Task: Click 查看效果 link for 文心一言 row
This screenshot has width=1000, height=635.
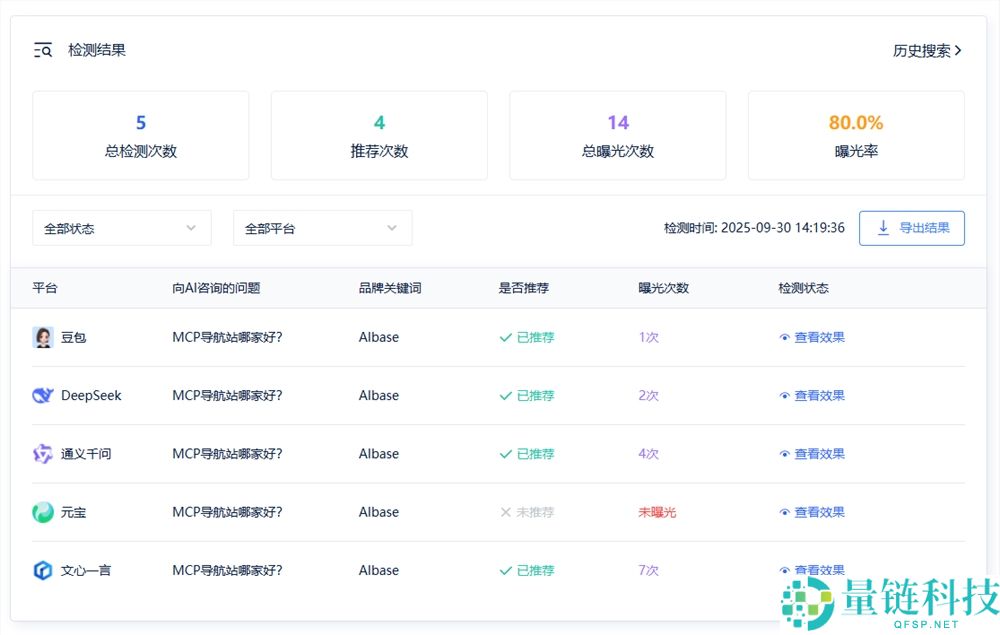Action: [818, 570]
